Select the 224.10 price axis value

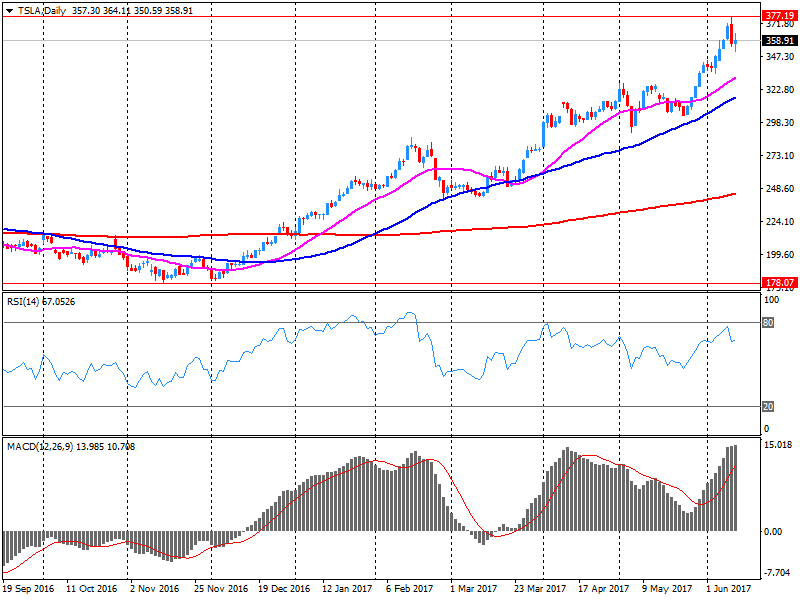(780, 221)
